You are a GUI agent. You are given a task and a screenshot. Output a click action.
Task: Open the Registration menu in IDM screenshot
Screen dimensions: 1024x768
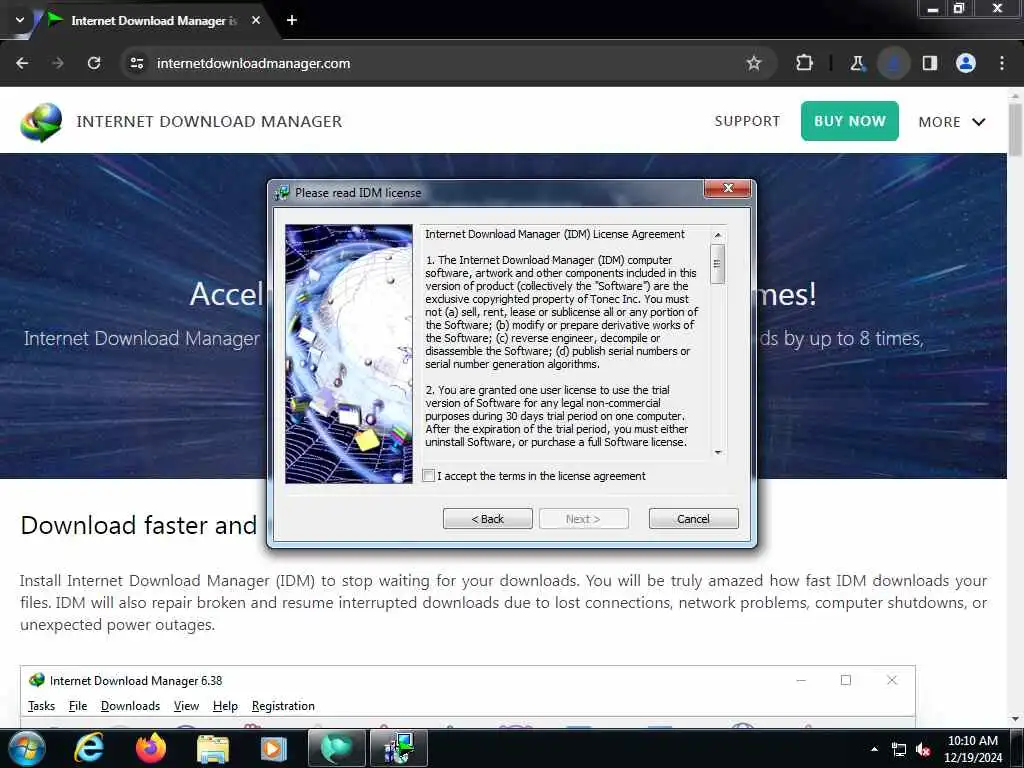coord(283,706)
